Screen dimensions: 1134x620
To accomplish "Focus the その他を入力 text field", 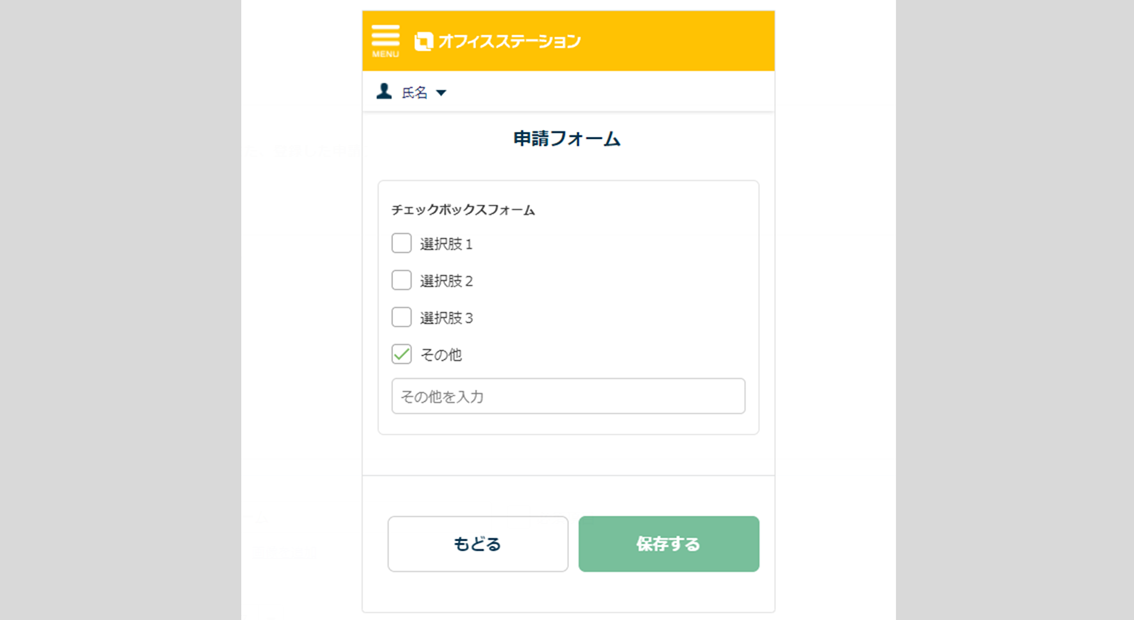I will coord(568,396).
